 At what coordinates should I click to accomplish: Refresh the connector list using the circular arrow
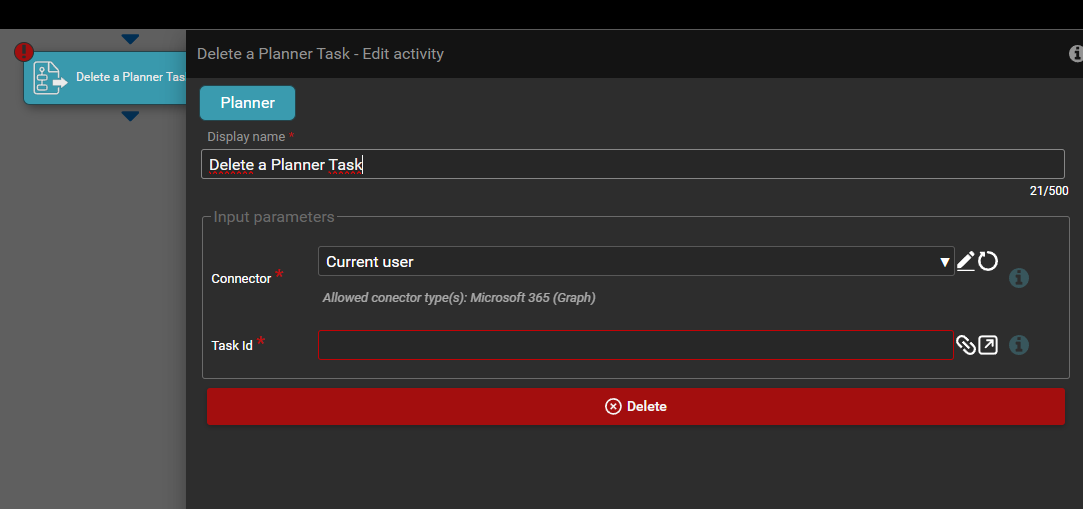click(x=988, y=261)
